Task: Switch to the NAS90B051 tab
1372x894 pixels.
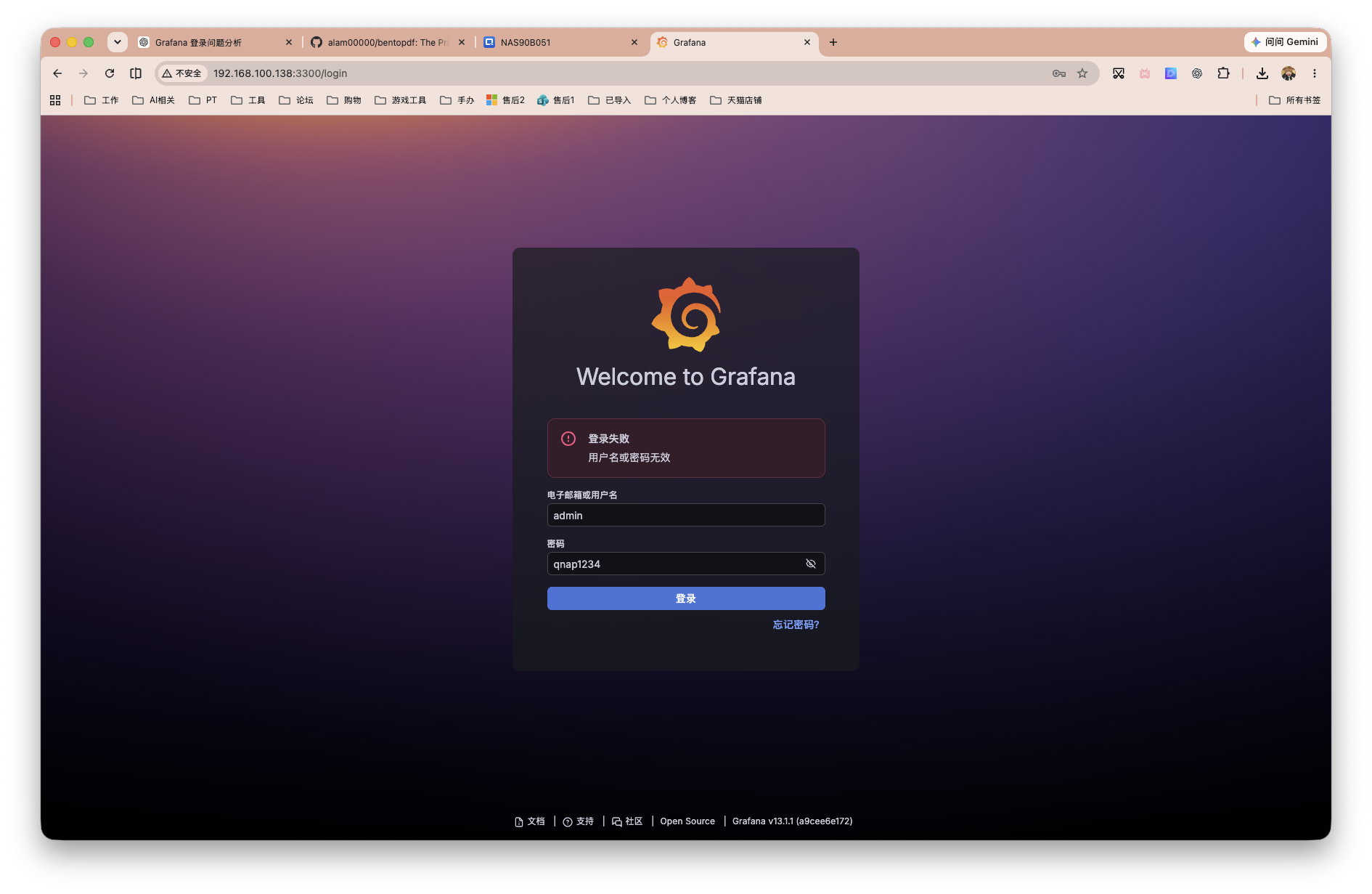Action: tap(561, 43)
